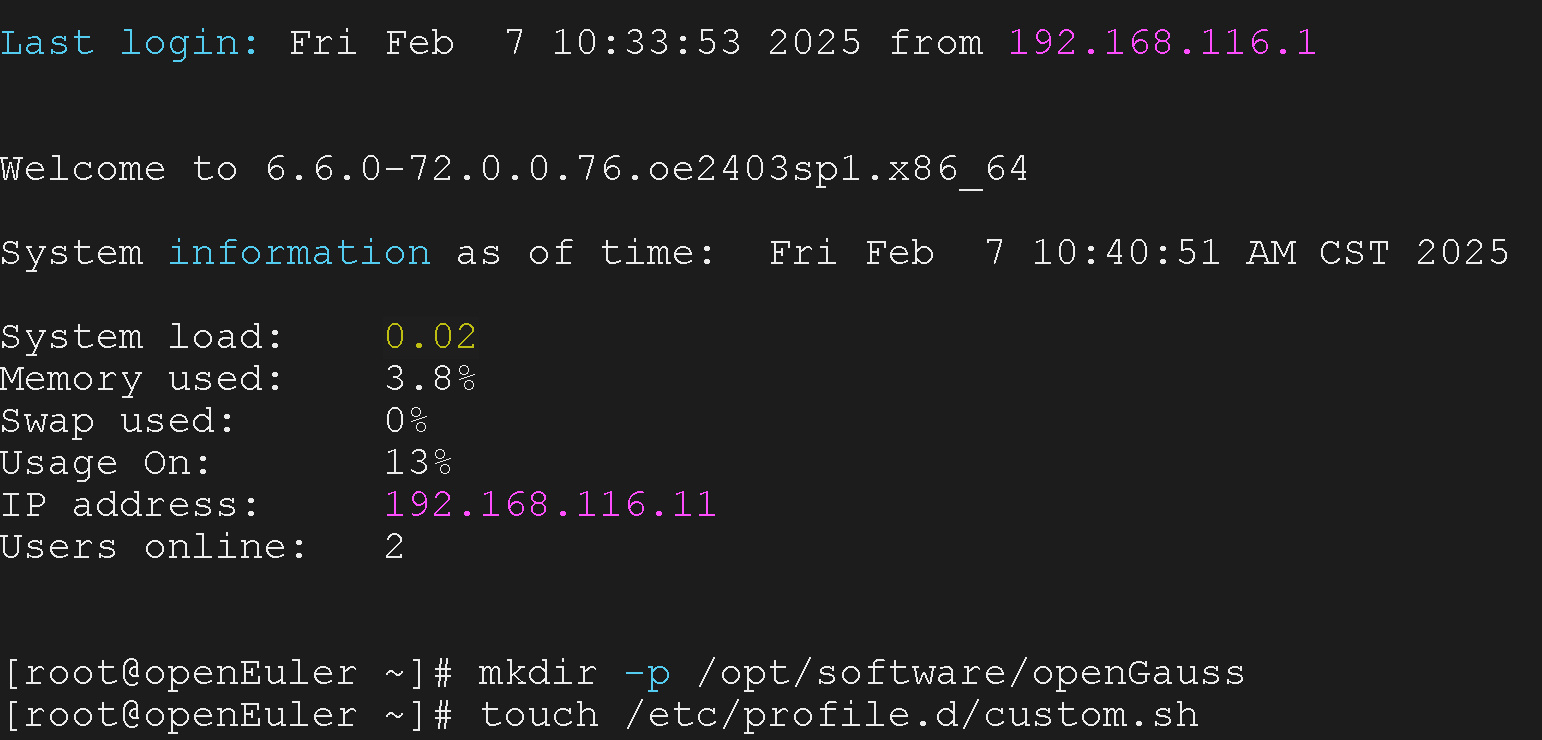Click the 'IP address:' label
The width and height of the screenshot is (1542, 740).
[129, 504]
